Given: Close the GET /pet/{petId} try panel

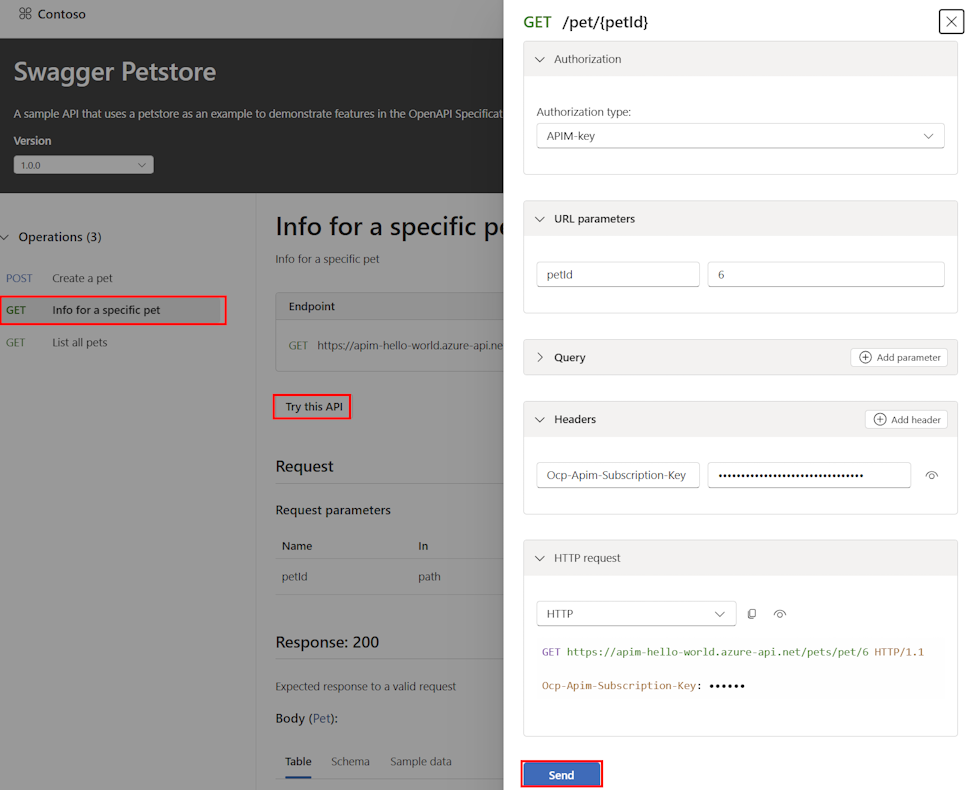Looking at the screenshot, I should (950, 21).
